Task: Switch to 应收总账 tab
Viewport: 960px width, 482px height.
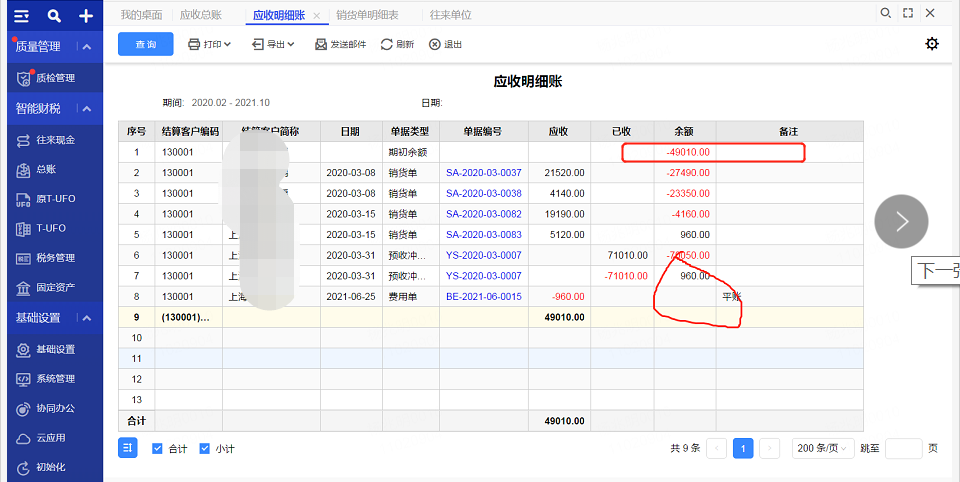Action: click(x=200, y=15)
